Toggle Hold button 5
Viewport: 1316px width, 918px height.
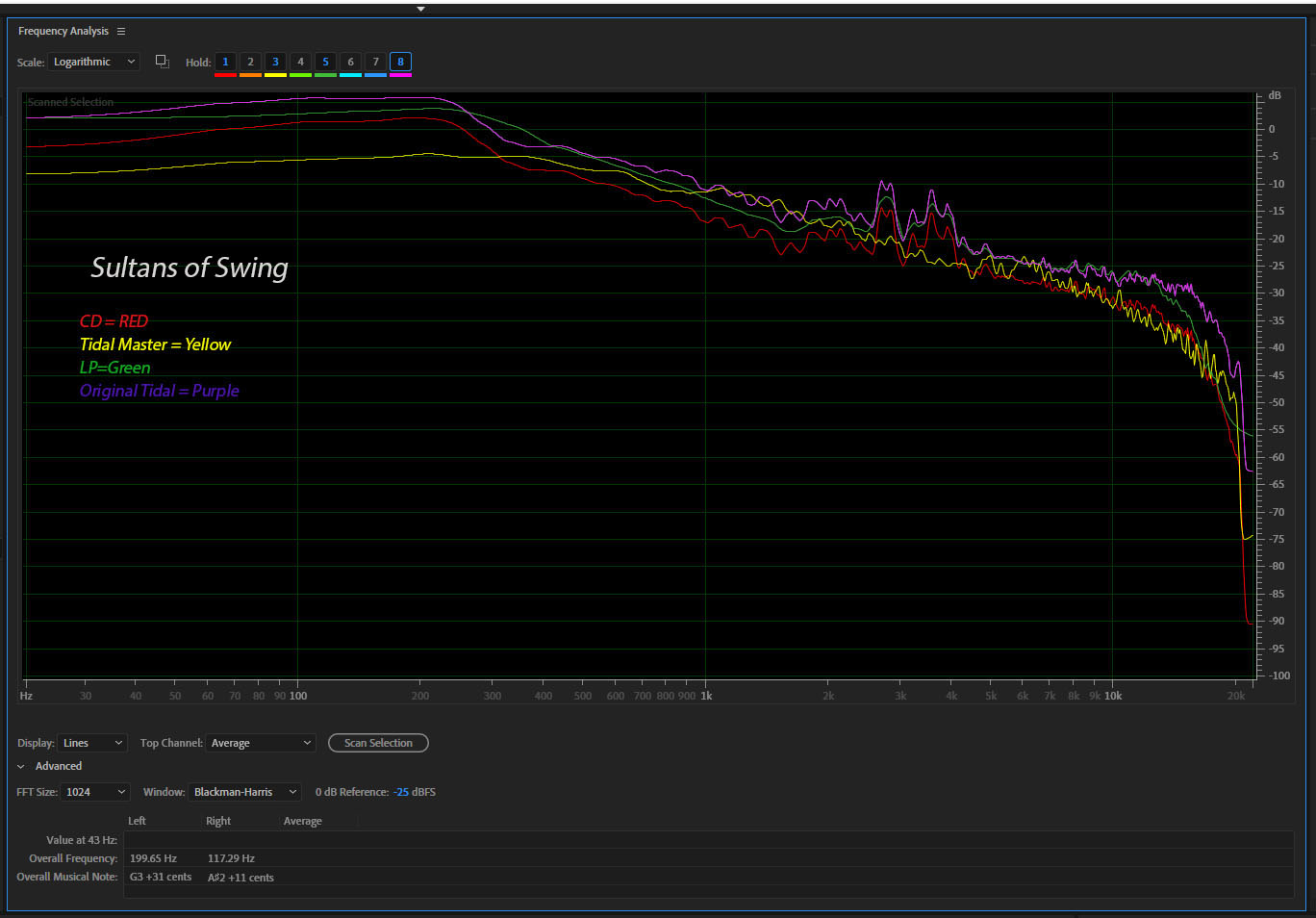click(x=325, y=62)
